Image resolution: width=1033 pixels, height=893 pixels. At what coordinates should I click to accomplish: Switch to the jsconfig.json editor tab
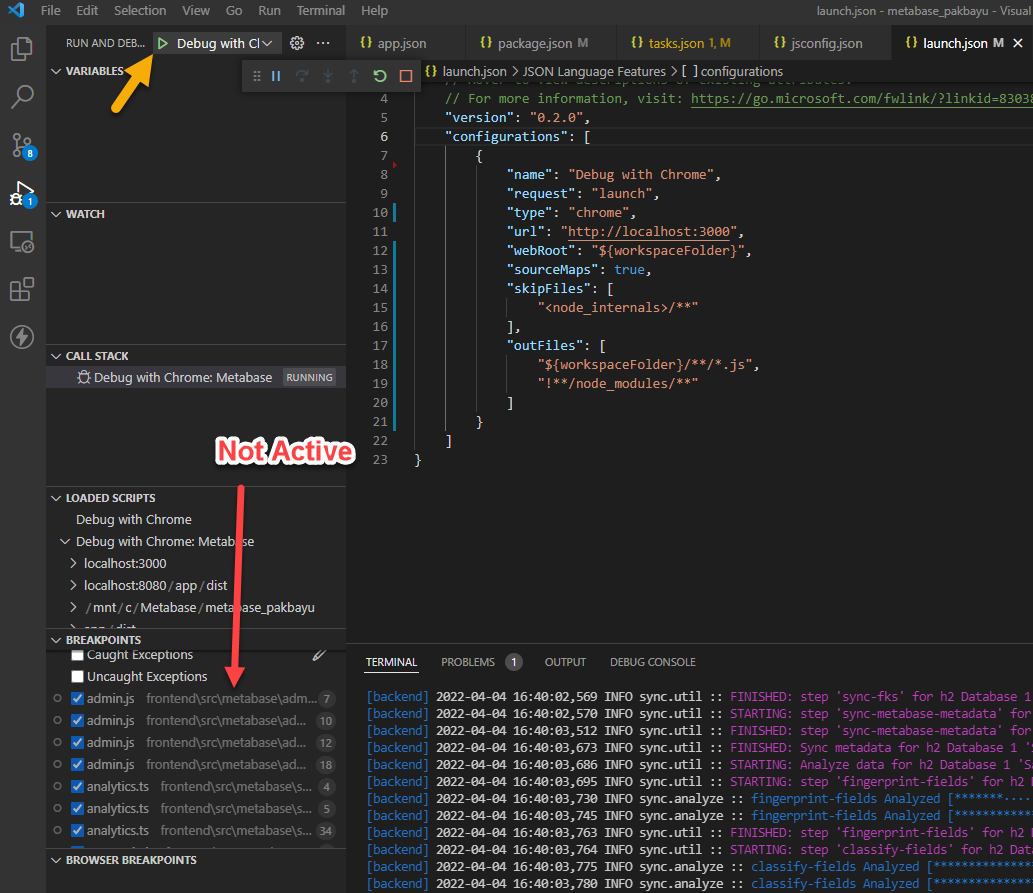pos(826,43)
